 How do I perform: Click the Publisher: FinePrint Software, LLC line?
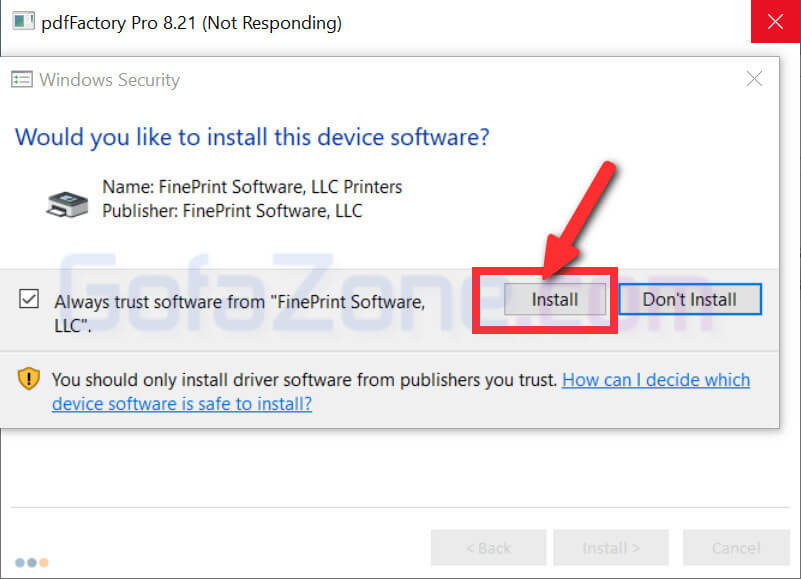coord(232,211)
